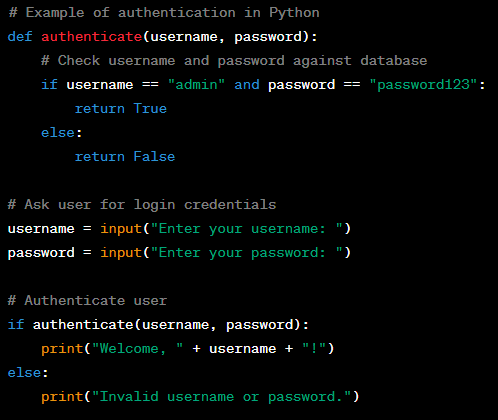This screenshot has width=498, height=420.
Task: Click the 'return False' statement
Action: click(x=125, y=157)
